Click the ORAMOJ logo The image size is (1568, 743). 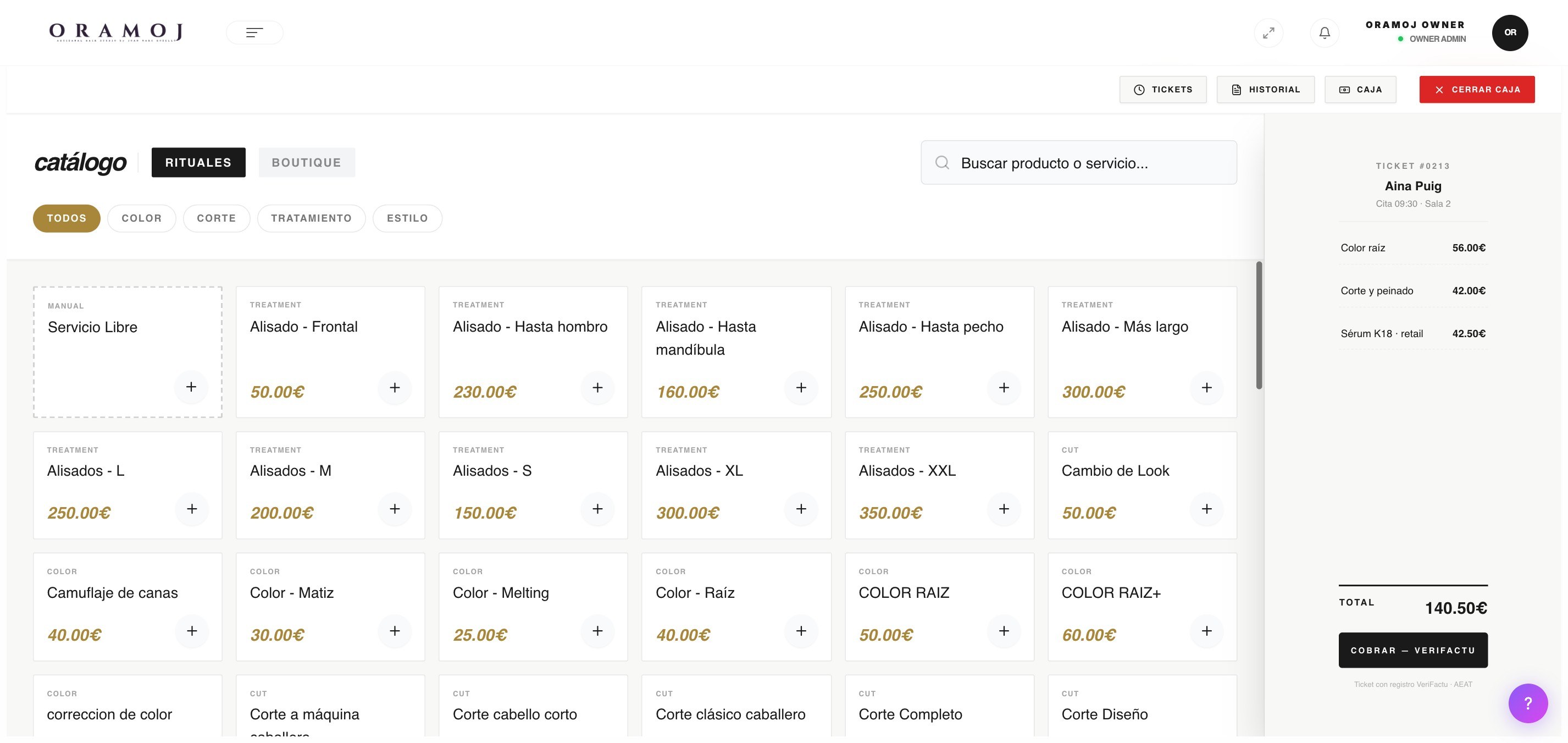coord(115,32)
